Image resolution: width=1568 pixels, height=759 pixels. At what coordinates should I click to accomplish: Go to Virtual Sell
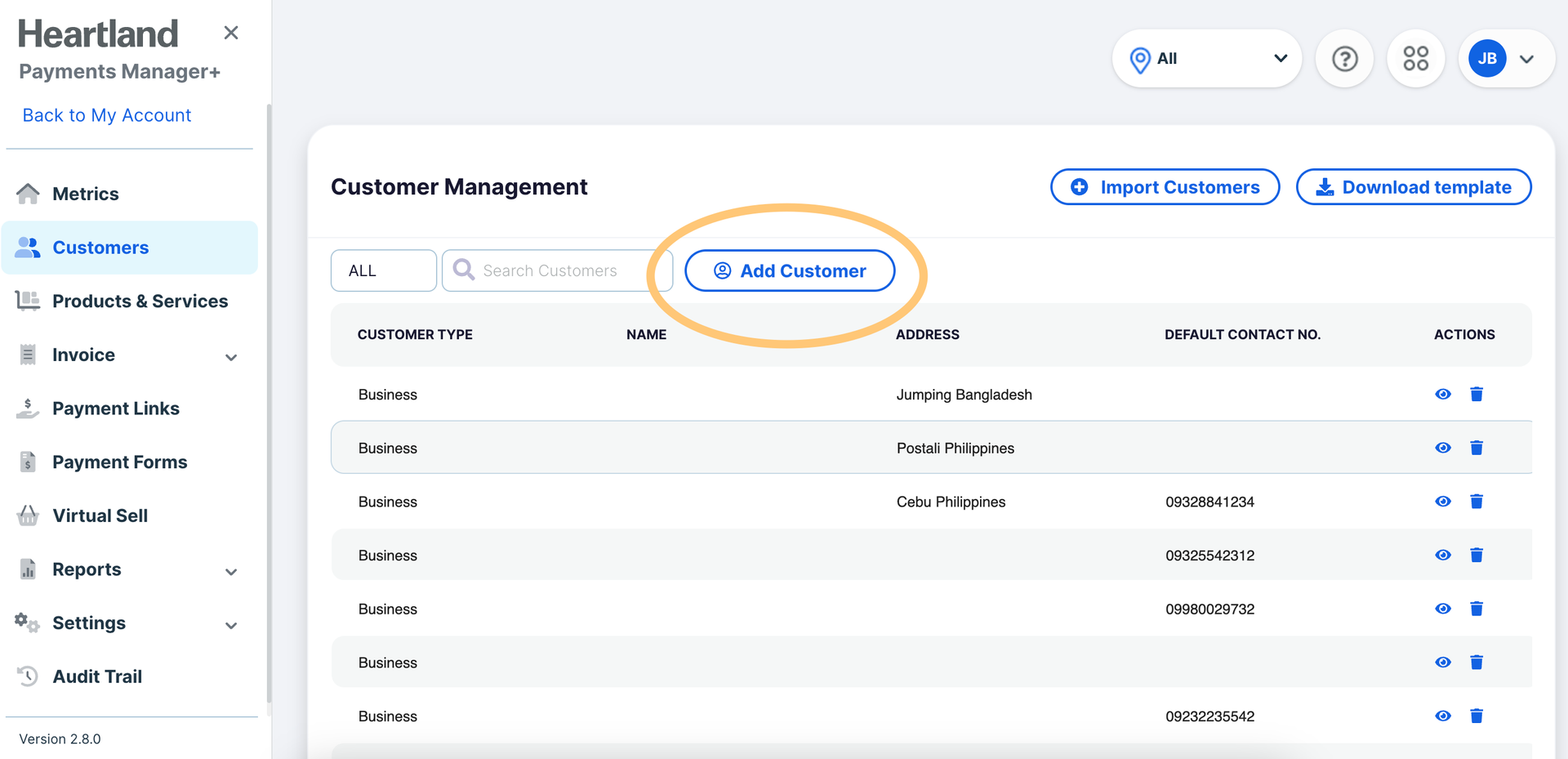click(100, 516)
